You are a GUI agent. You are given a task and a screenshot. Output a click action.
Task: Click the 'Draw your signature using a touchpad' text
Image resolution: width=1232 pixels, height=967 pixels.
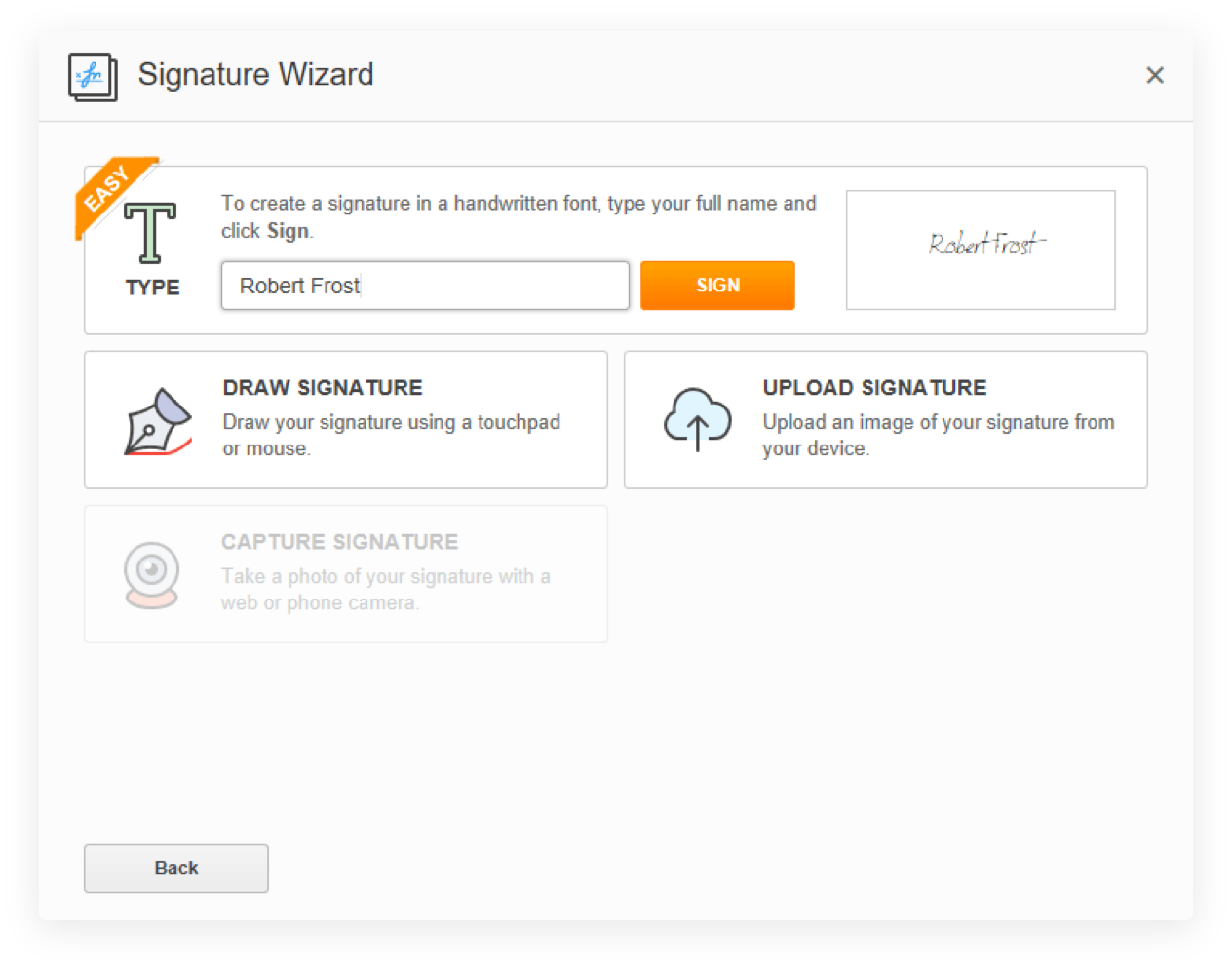click(392, 422)
